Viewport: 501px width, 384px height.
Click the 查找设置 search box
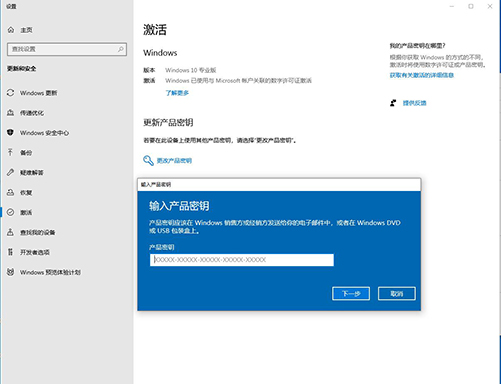67,49
